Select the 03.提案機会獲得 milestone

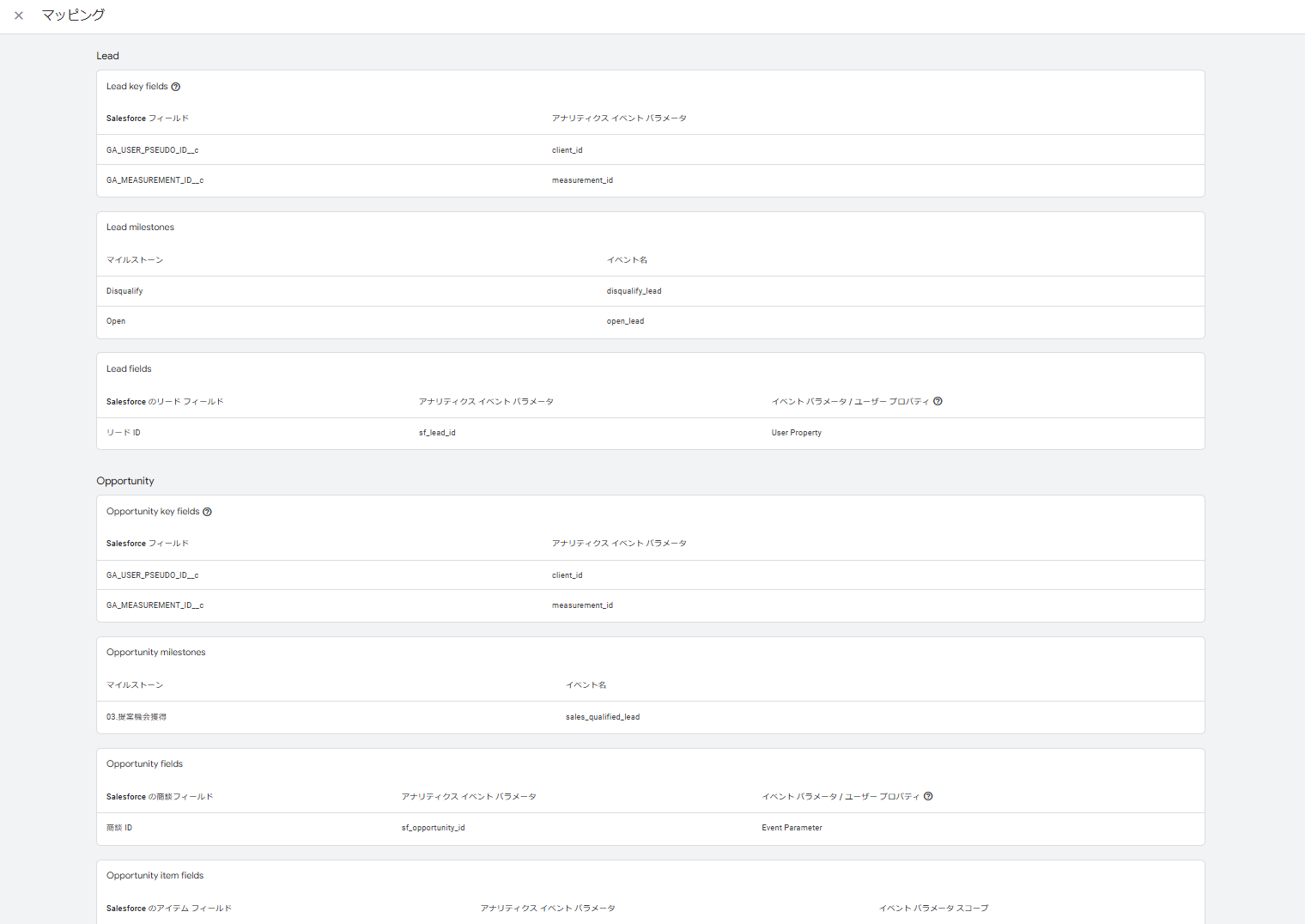[137, 717]
